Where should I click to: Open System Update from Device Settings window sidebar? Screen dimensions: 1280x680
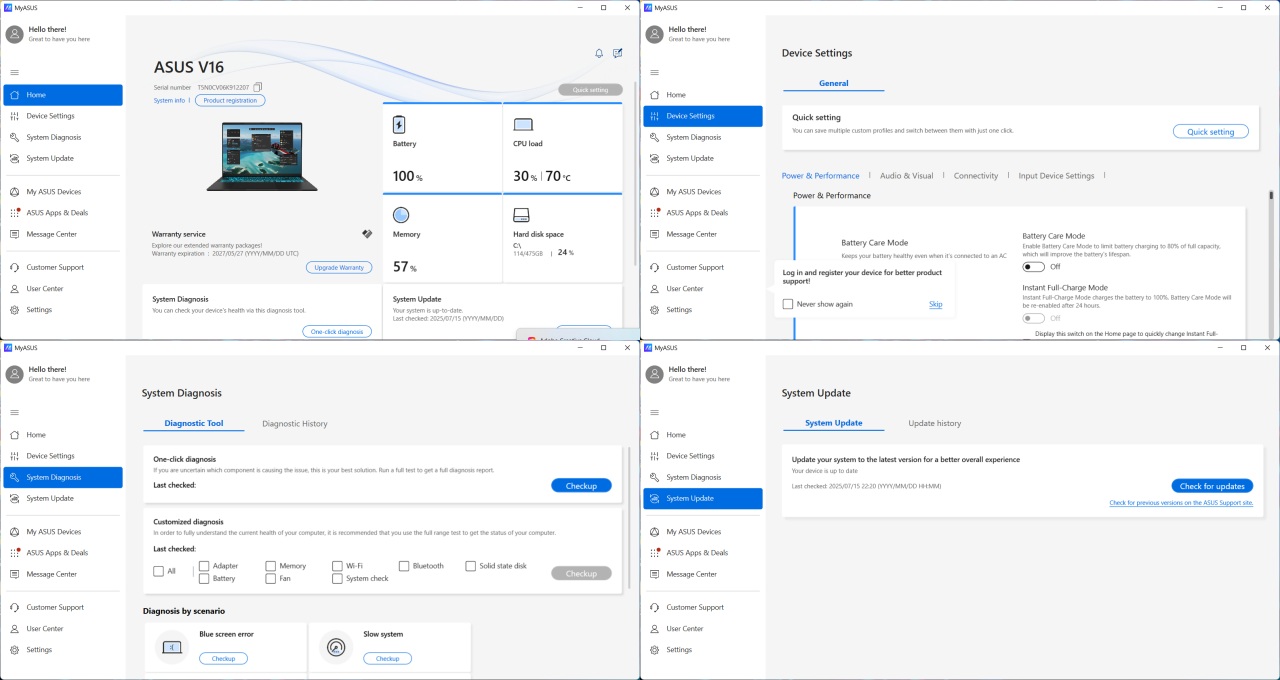[703, 158]
